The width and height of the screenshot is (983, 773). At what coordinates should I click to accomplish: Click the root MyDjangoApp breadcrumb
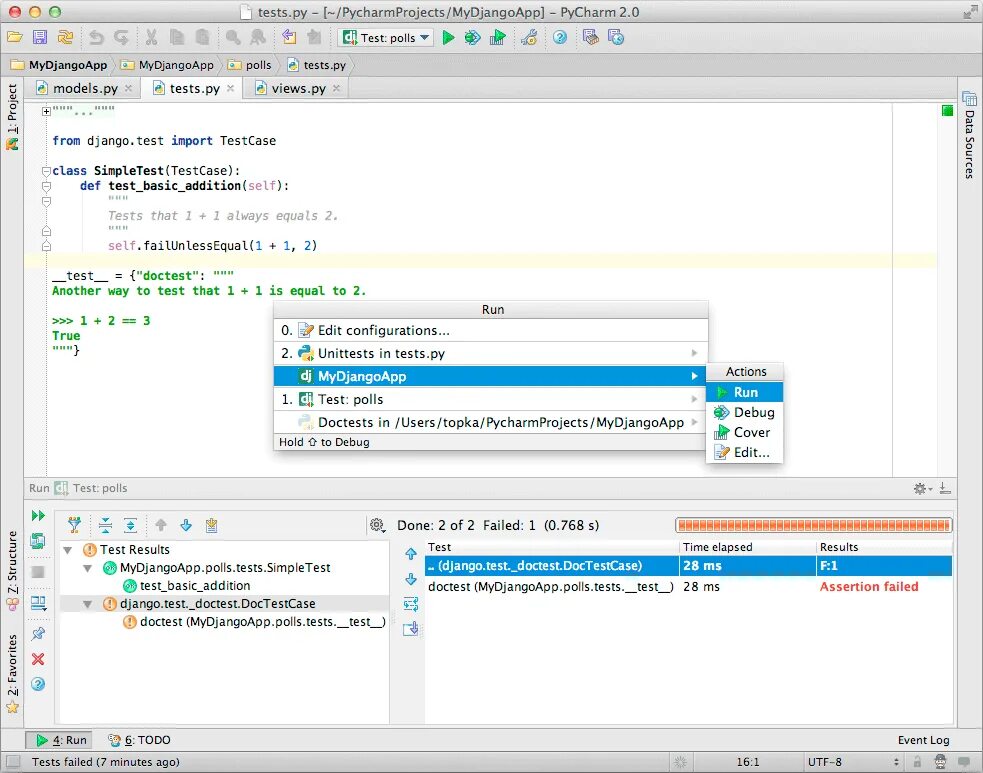pyautogui.click(x=60, y=65)
